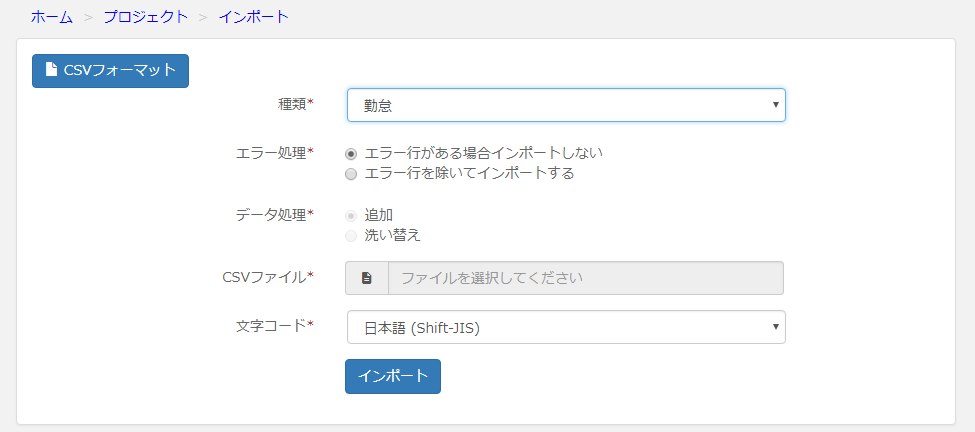Click the 文字コード field label
The width and height of the screenshot is (975, 432).
275,325
